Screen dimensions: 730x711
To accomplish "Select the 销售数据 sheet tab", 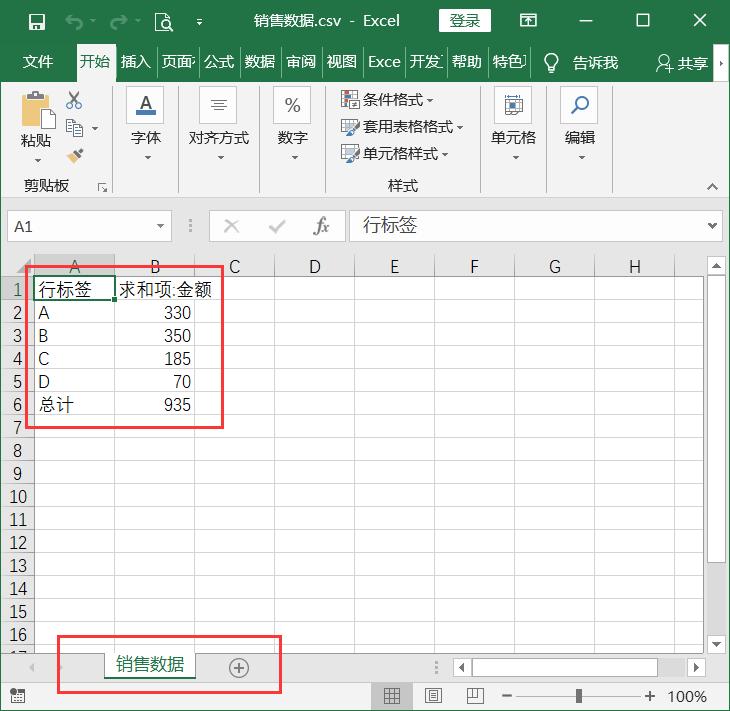I will [x=150, y=664].
